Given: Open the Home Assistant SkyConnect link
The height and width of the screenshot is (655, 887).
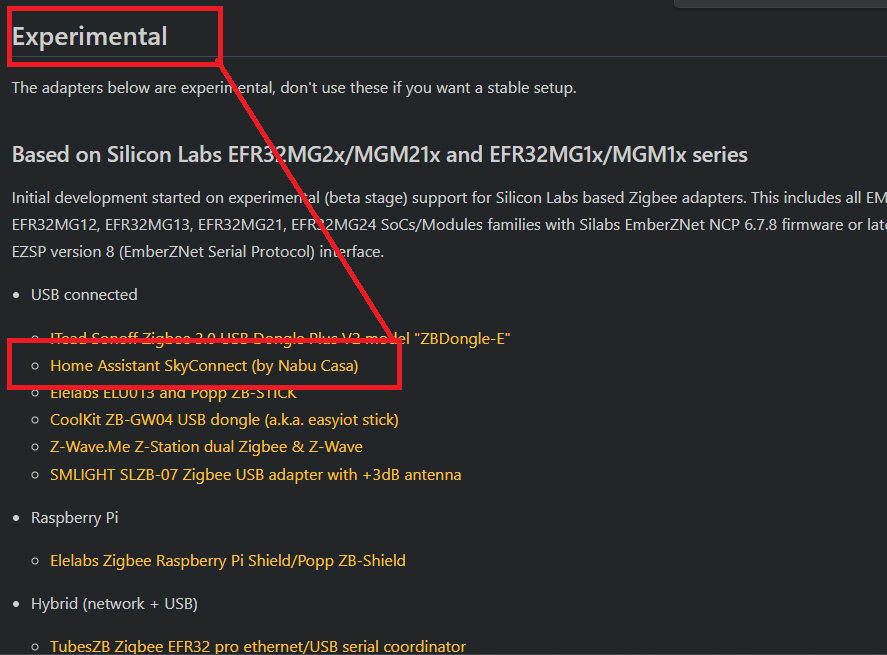Looking at the screenshot, I should [x=204, y=366].
